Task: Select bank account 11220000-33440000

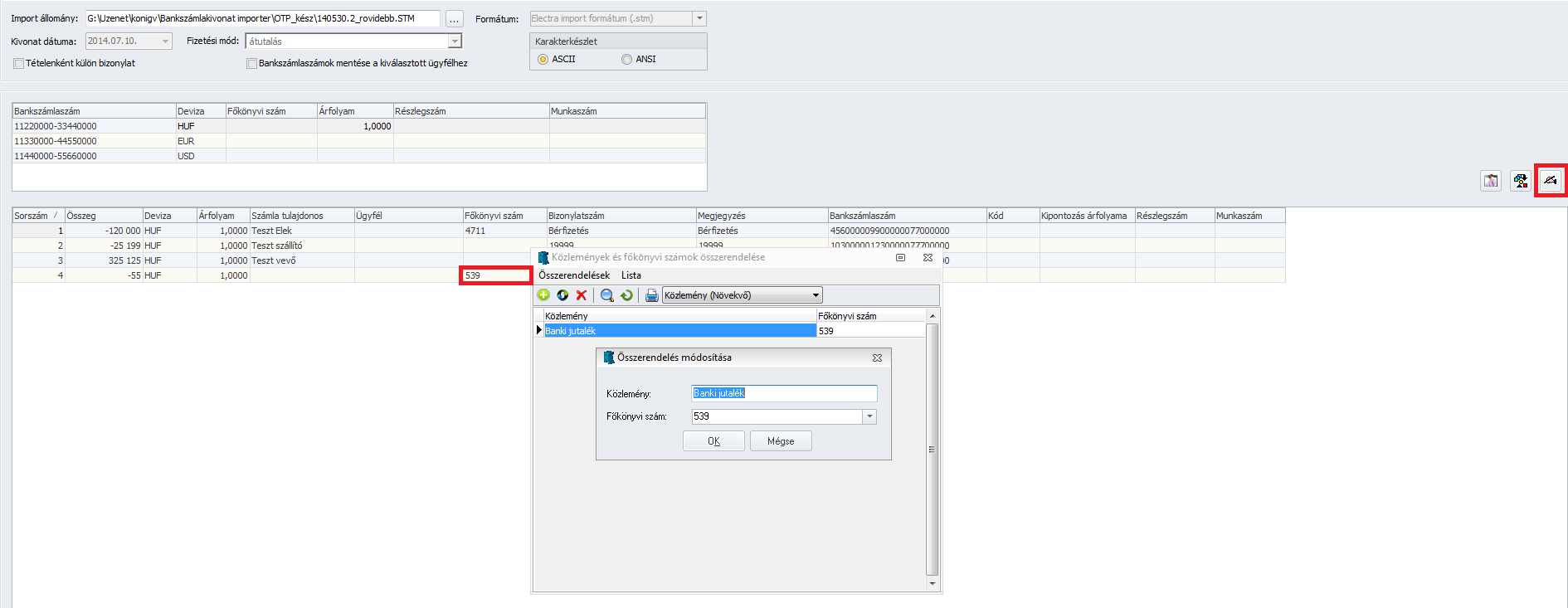Action: [94, 126]
